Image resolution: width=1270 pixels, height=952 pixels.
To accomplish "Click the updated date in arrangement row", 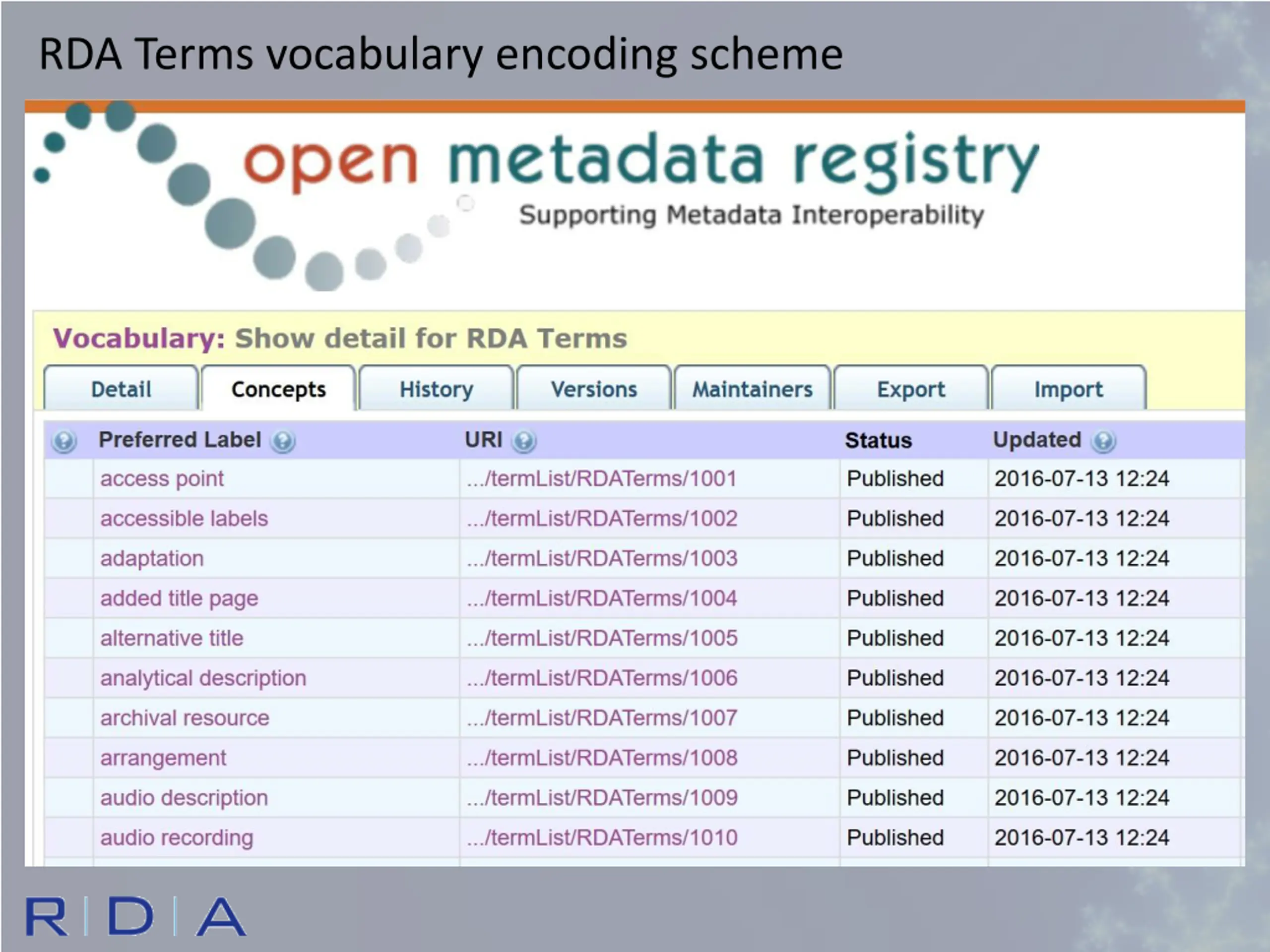I will click(x=1081, y=758).
